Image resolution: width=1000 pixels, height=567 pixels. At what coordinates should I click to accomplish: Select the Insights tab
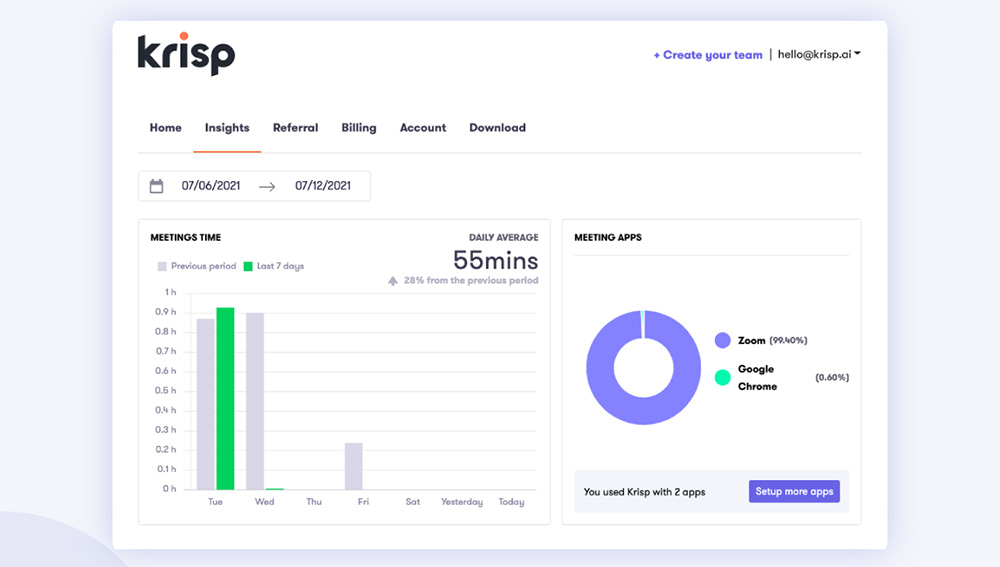tap(227, 128)
